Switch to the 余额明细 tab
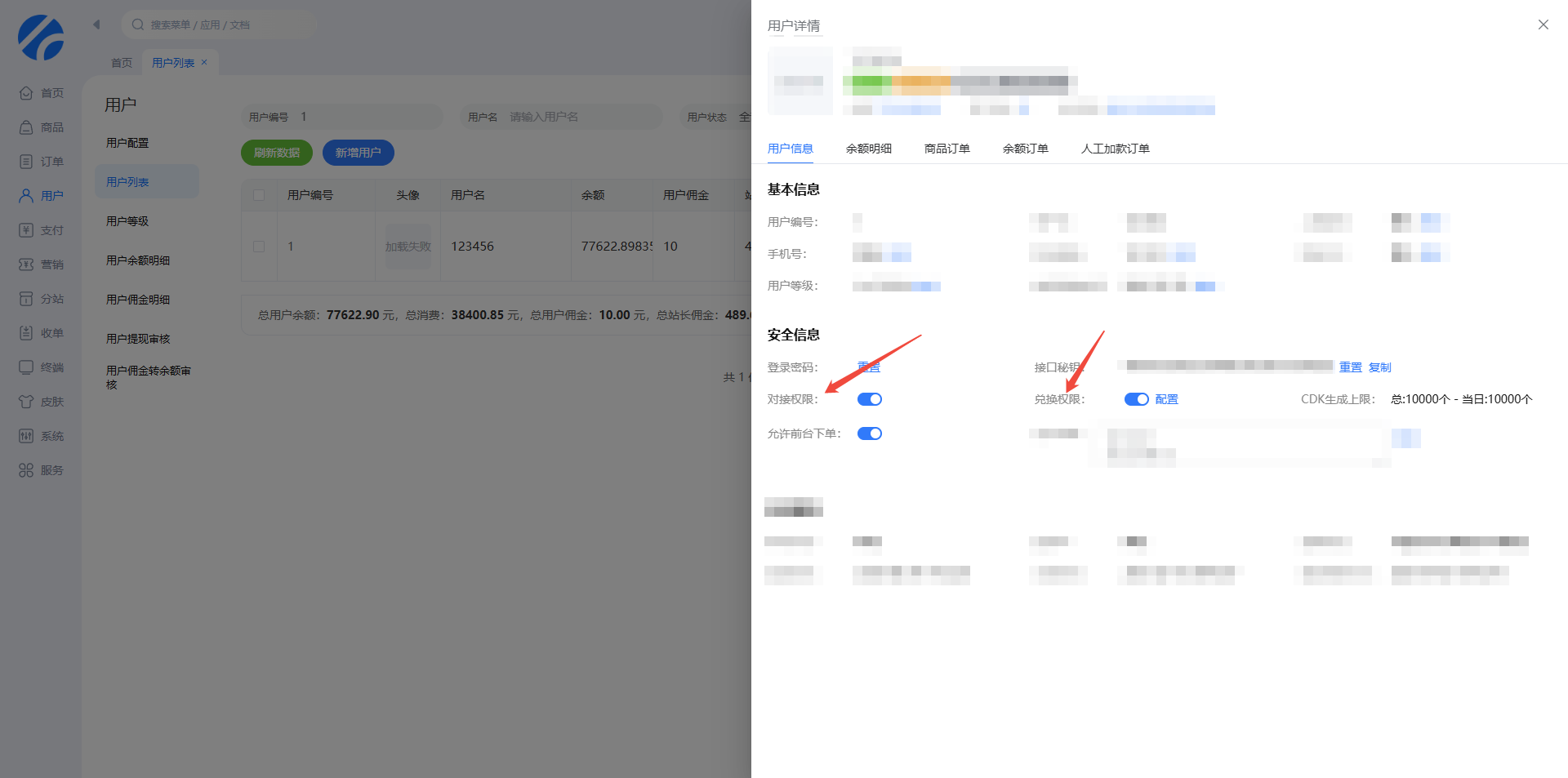 868,149
